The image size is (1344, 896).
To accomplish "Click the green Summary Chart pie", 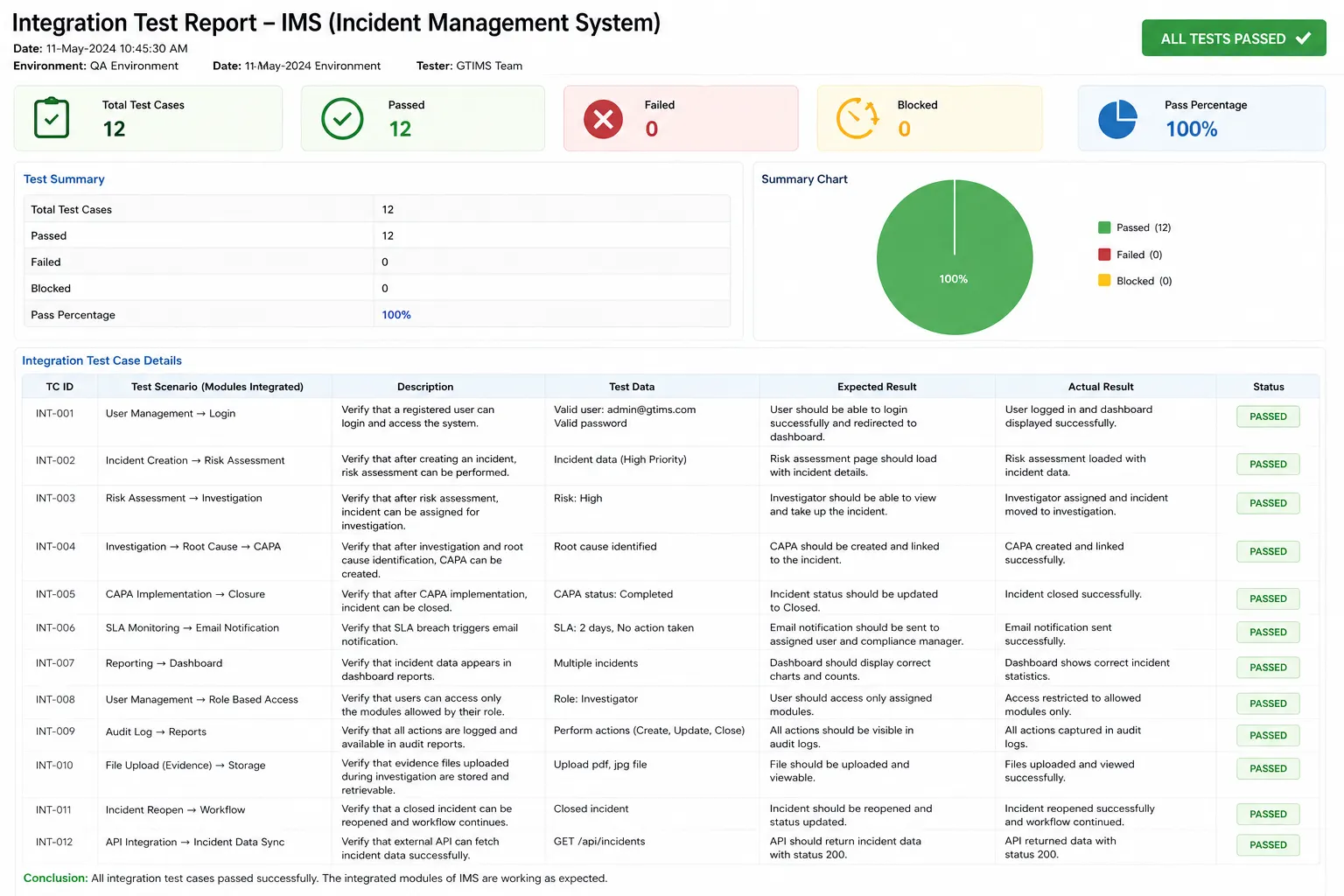I will [955, 257].
